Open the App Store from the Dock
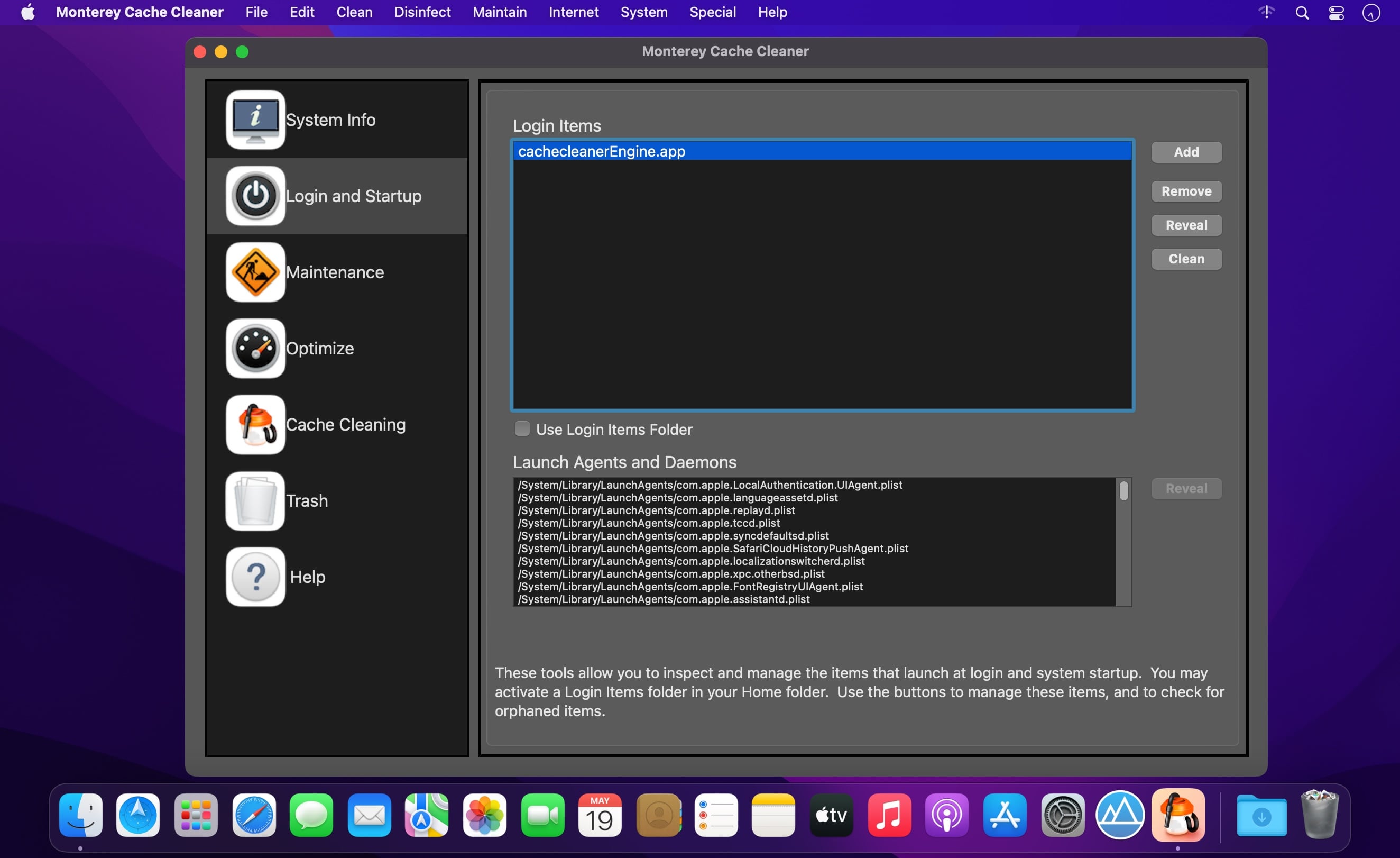 point(1005,815)
